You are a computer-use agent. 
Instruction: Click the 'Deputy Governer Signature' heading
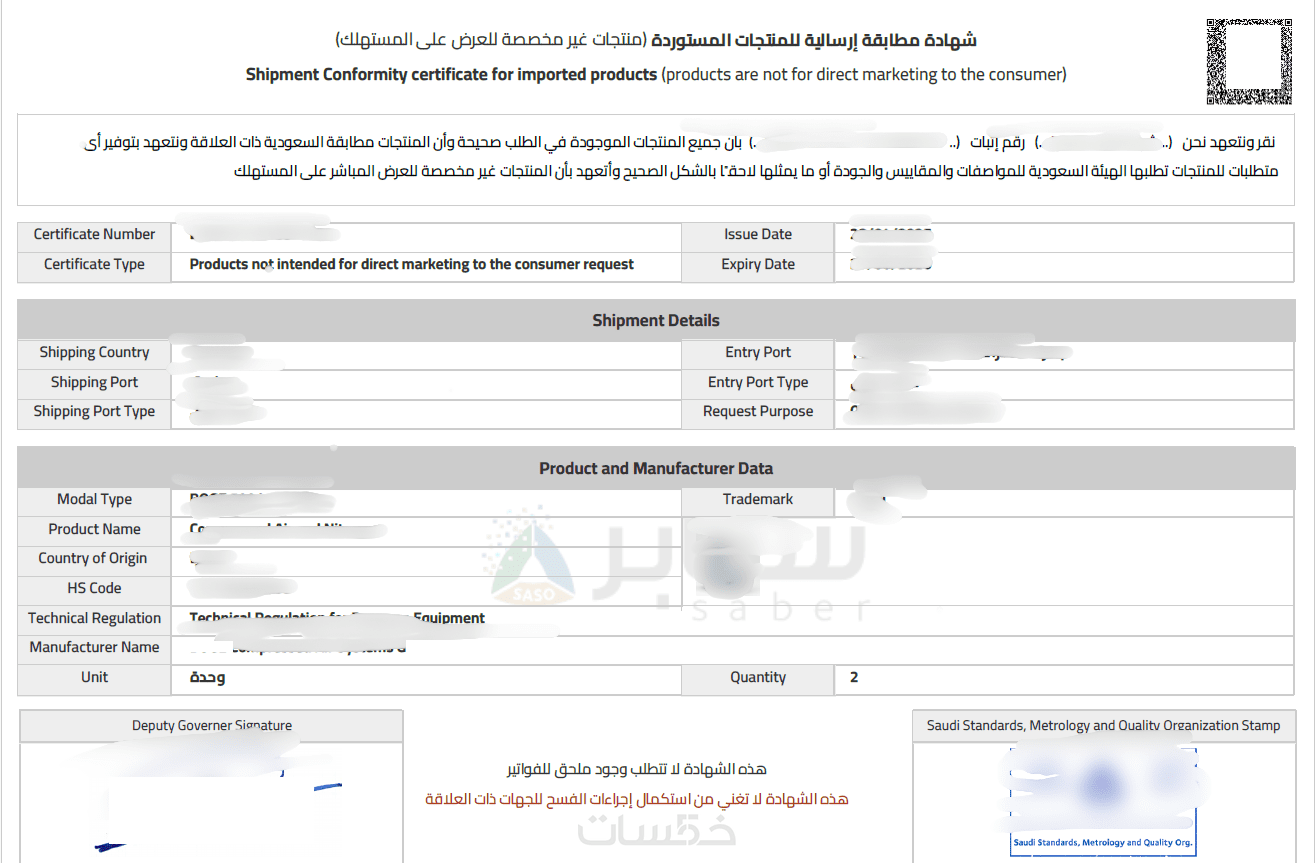click(212, 726)
